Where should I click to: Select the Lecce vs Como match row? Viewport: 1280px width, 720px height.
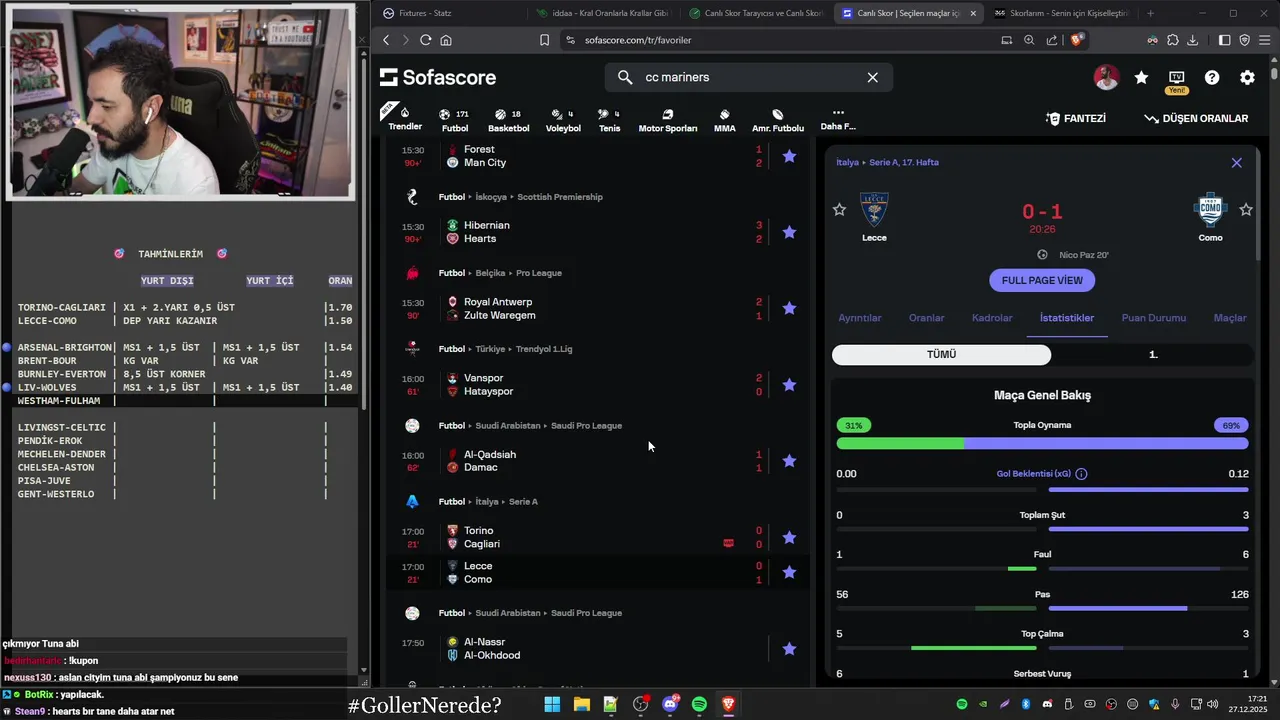(x=598, y=573)
